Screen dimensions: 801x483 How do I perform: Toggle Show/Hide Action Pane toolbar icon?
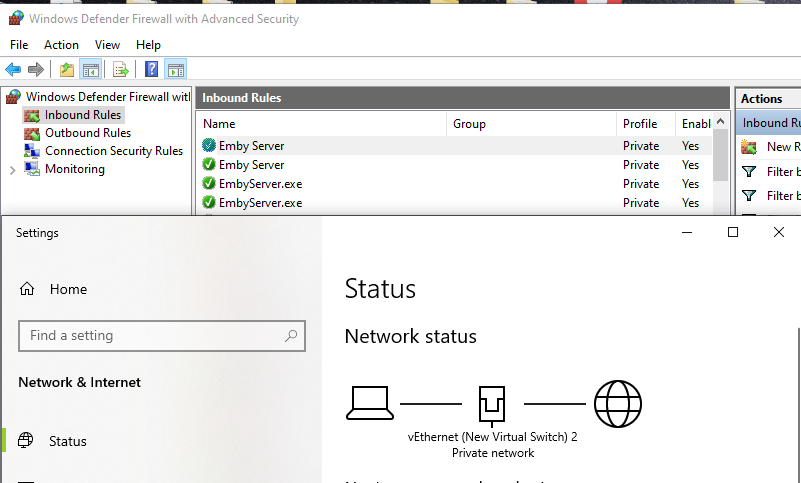(175, 69)
